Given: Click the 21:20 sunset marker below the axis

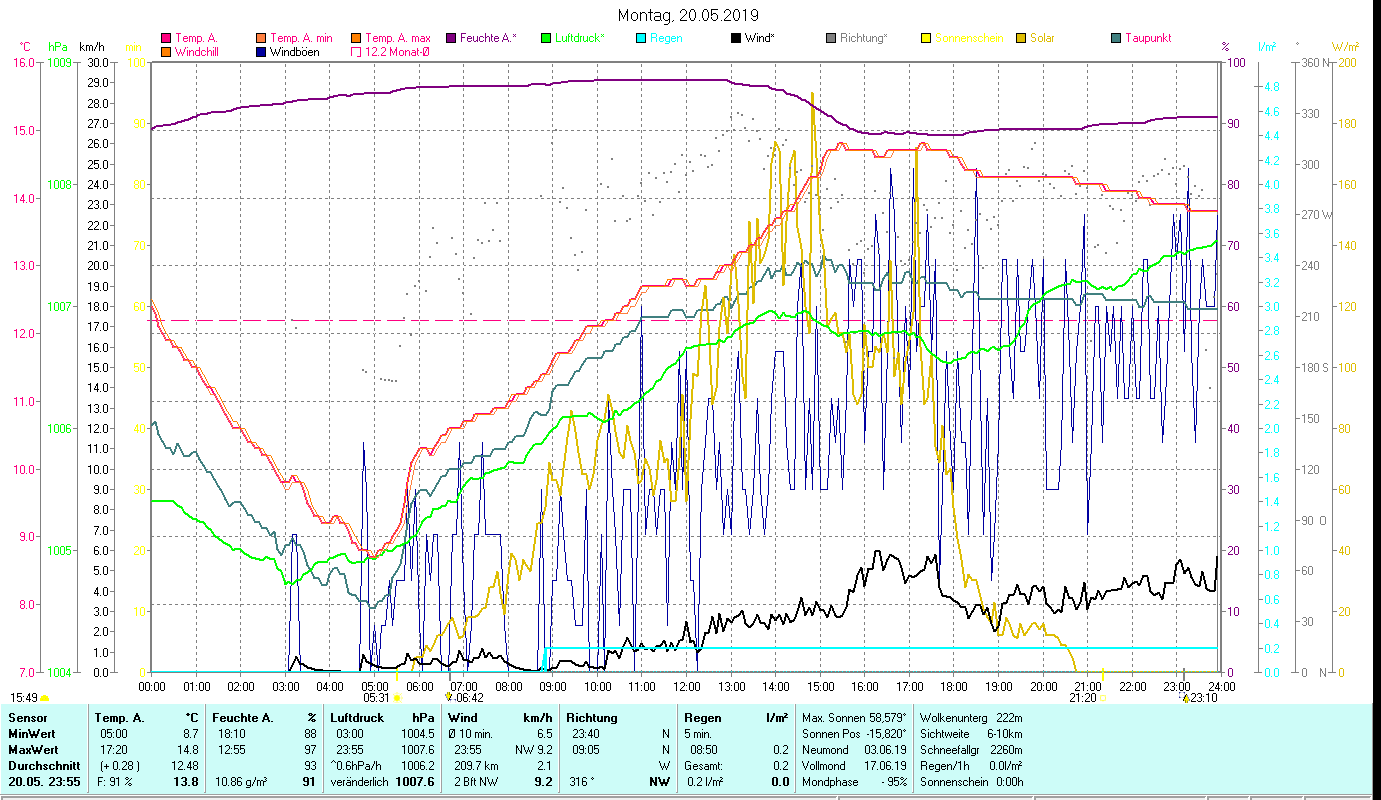Looking at the screenshot, I should [x=1082, y=698].
